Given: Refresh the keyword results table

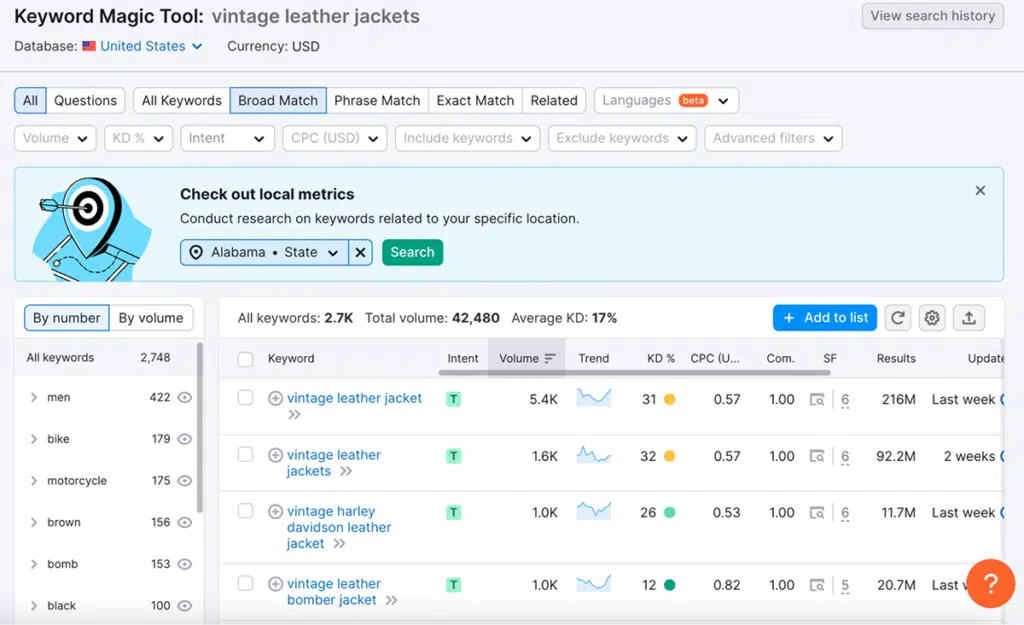Looking at the screenshot, I should [x=897, y=317].
